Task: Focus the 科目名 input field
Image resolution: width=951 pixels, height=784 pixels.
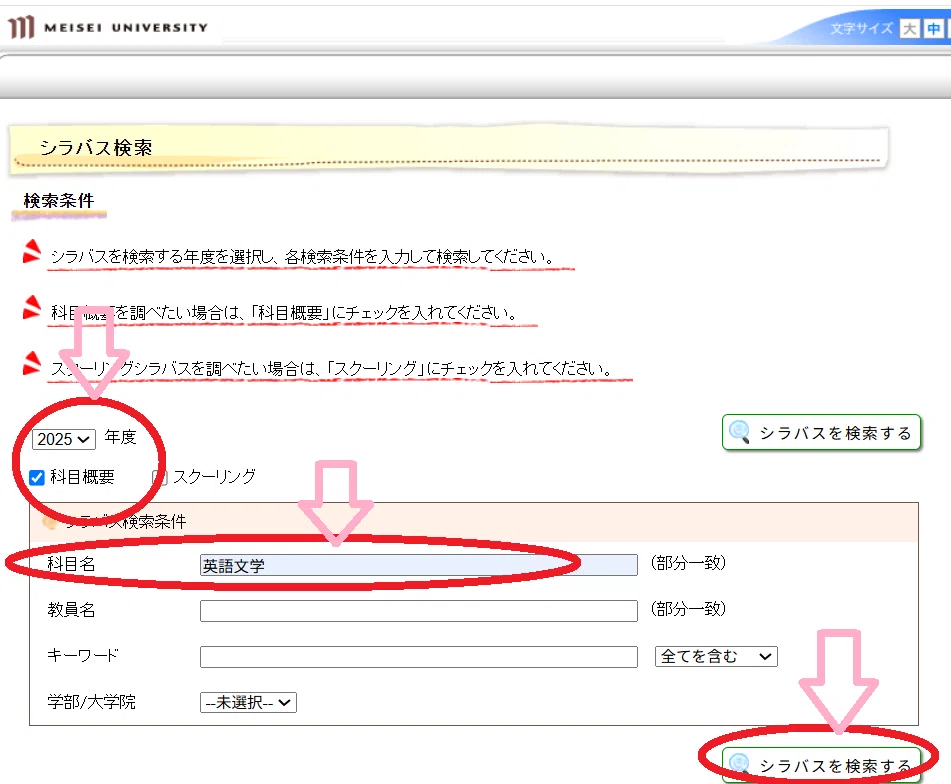Action: click(418, 565)
